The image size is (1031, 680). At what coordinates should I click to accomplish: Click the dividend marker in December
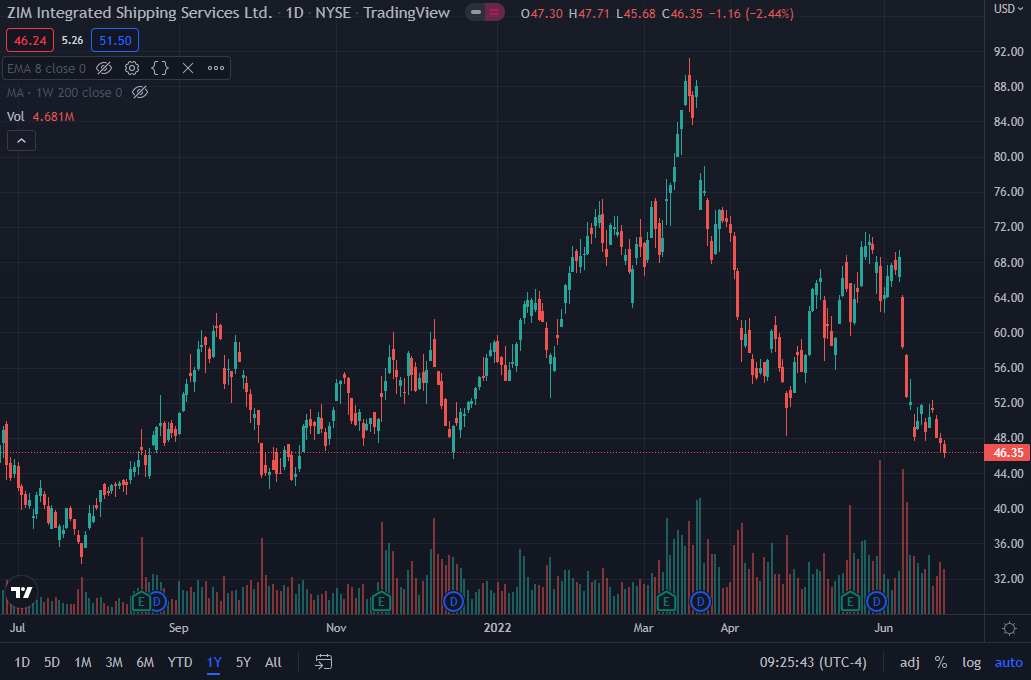click(x=453, y=601)
